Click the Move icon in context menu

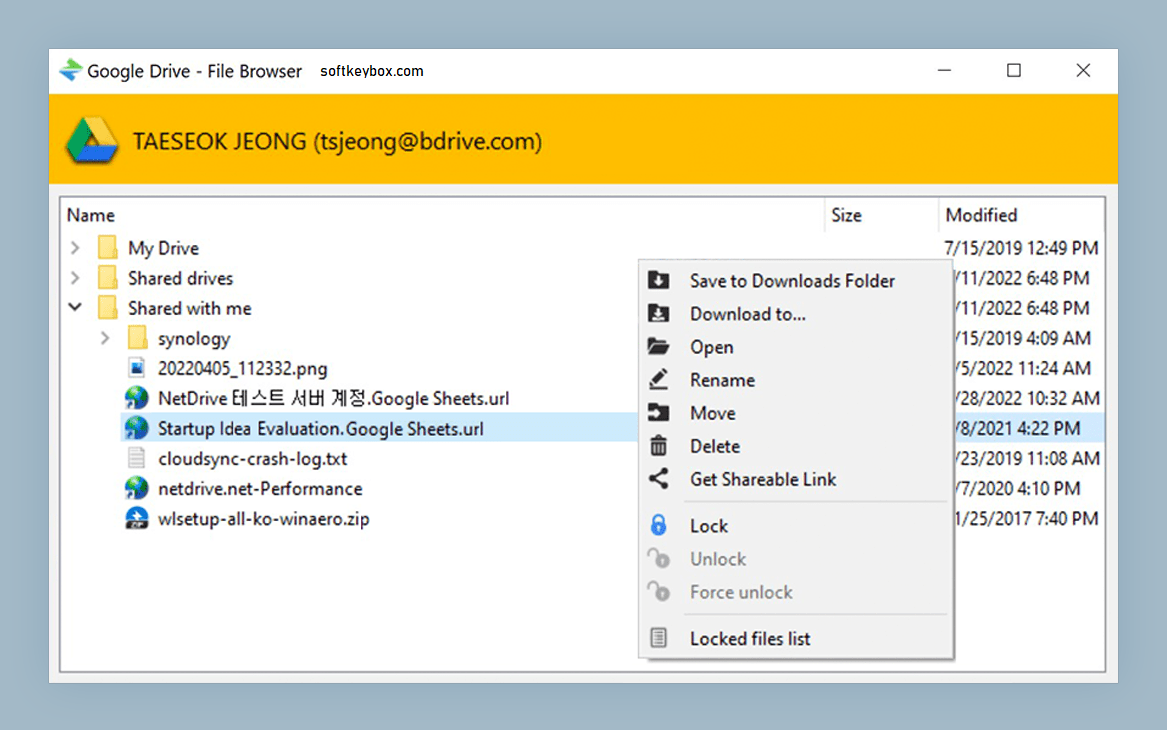[660, 413]
